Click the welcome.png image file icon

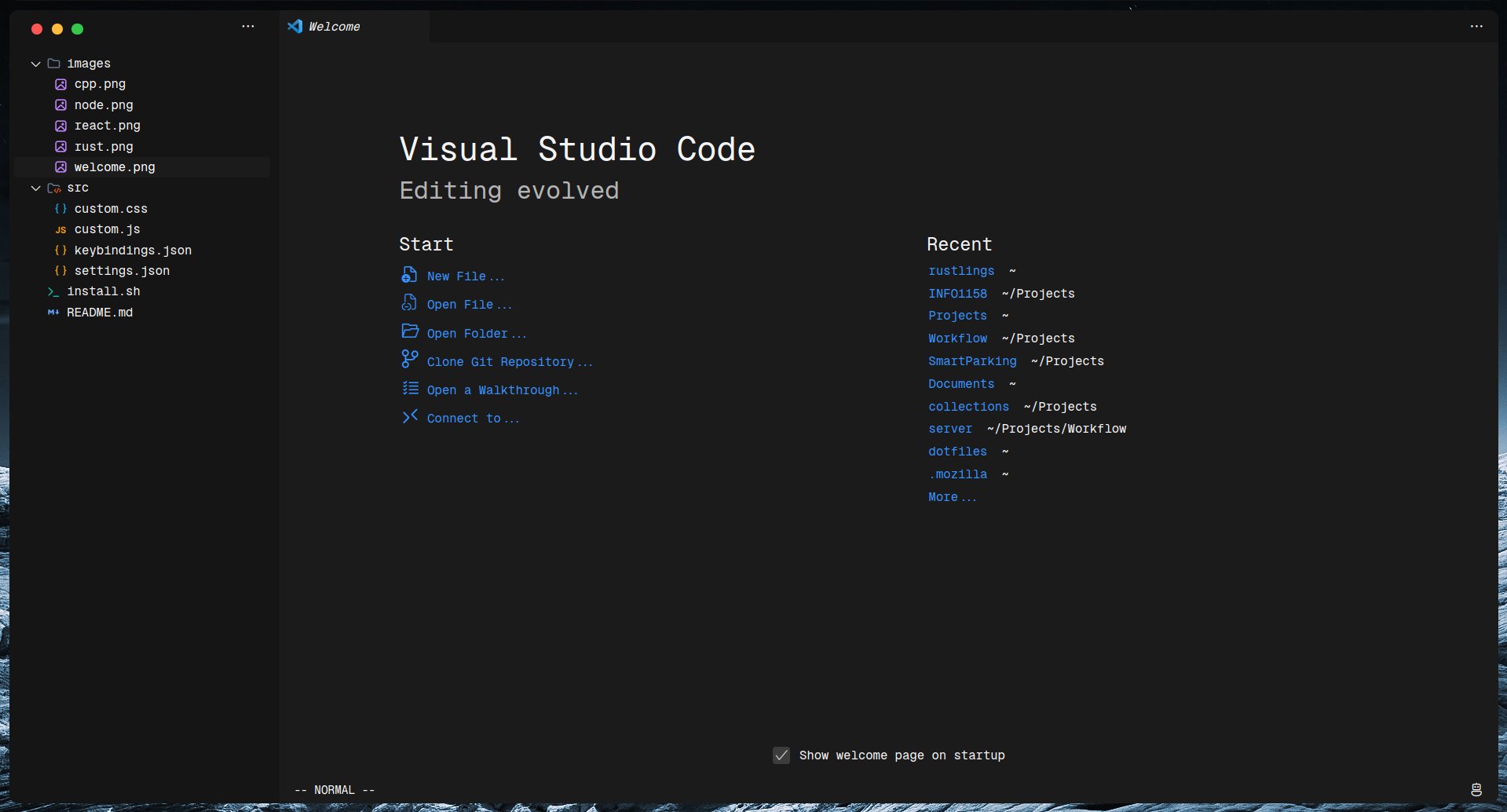tap(60, 167)
